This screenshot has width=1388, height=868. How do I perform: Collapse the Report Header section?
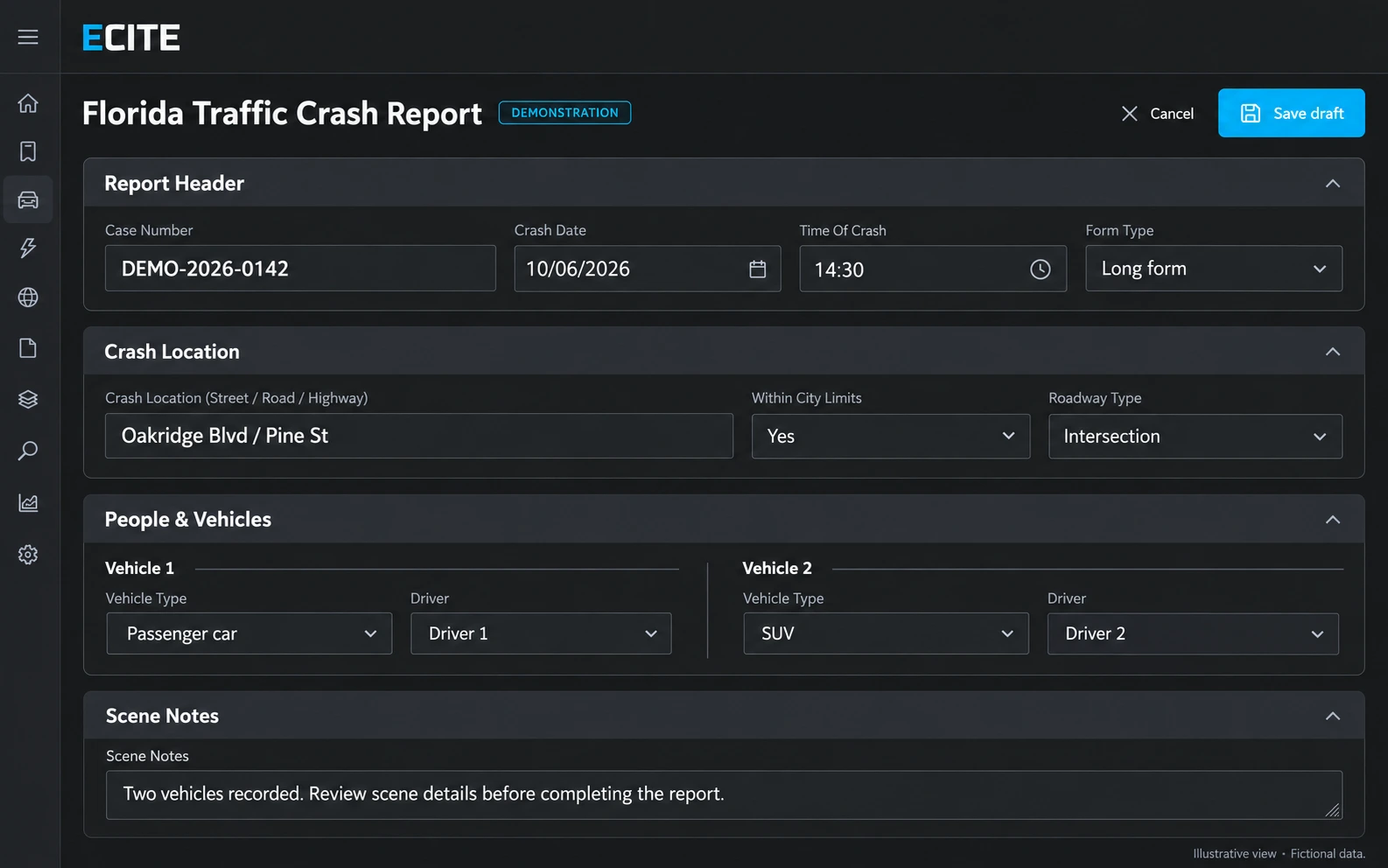pos(1333,183)
